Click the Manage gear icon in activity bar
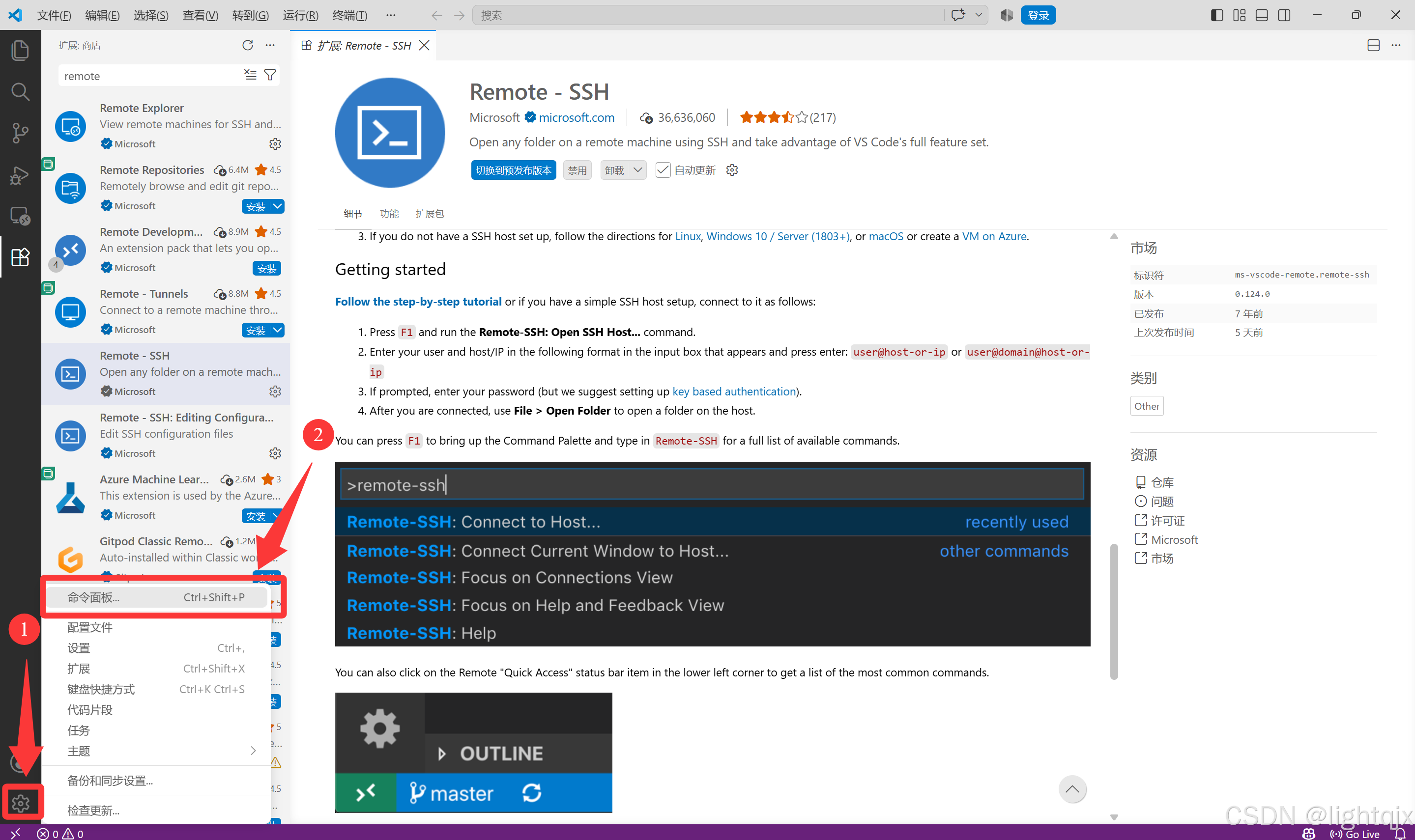 pyautogui.click(x=20, y=803)
